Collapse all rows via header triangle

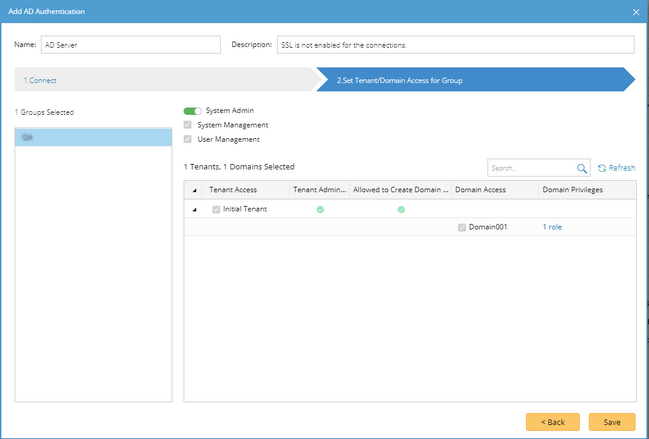(x=195, y=189)
